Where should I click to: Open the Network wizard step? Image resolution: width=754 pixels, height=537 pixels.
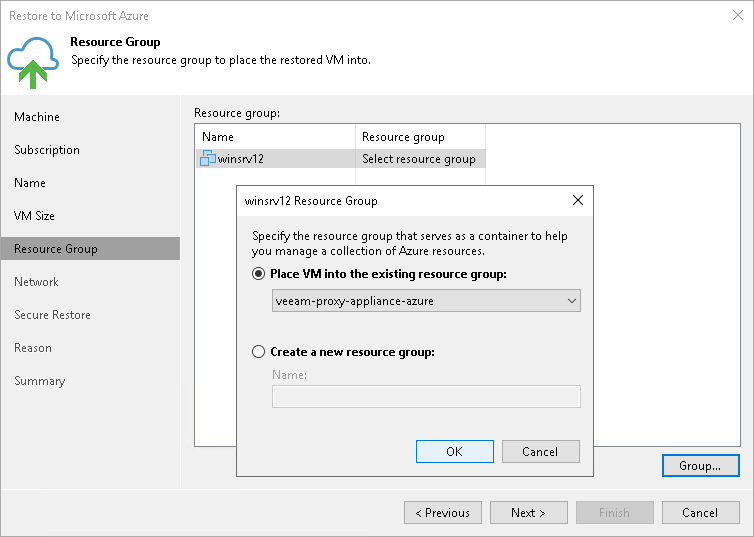pyautogui.click(x=36, y=282)
